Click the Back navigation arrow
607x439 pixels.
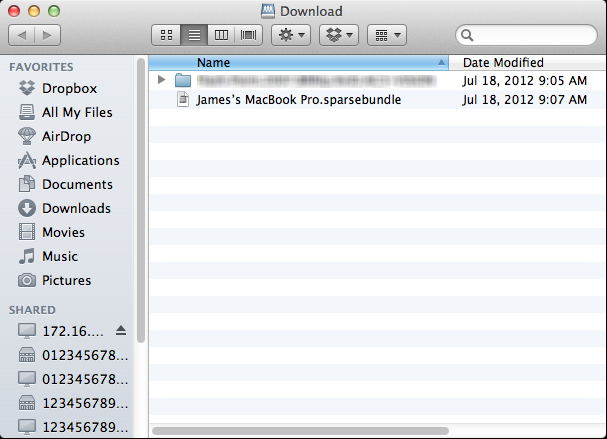pos(22,35)
